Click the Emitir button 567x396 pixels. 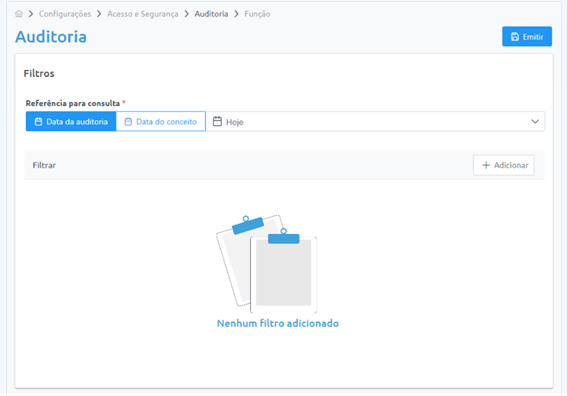click(527, 37)
